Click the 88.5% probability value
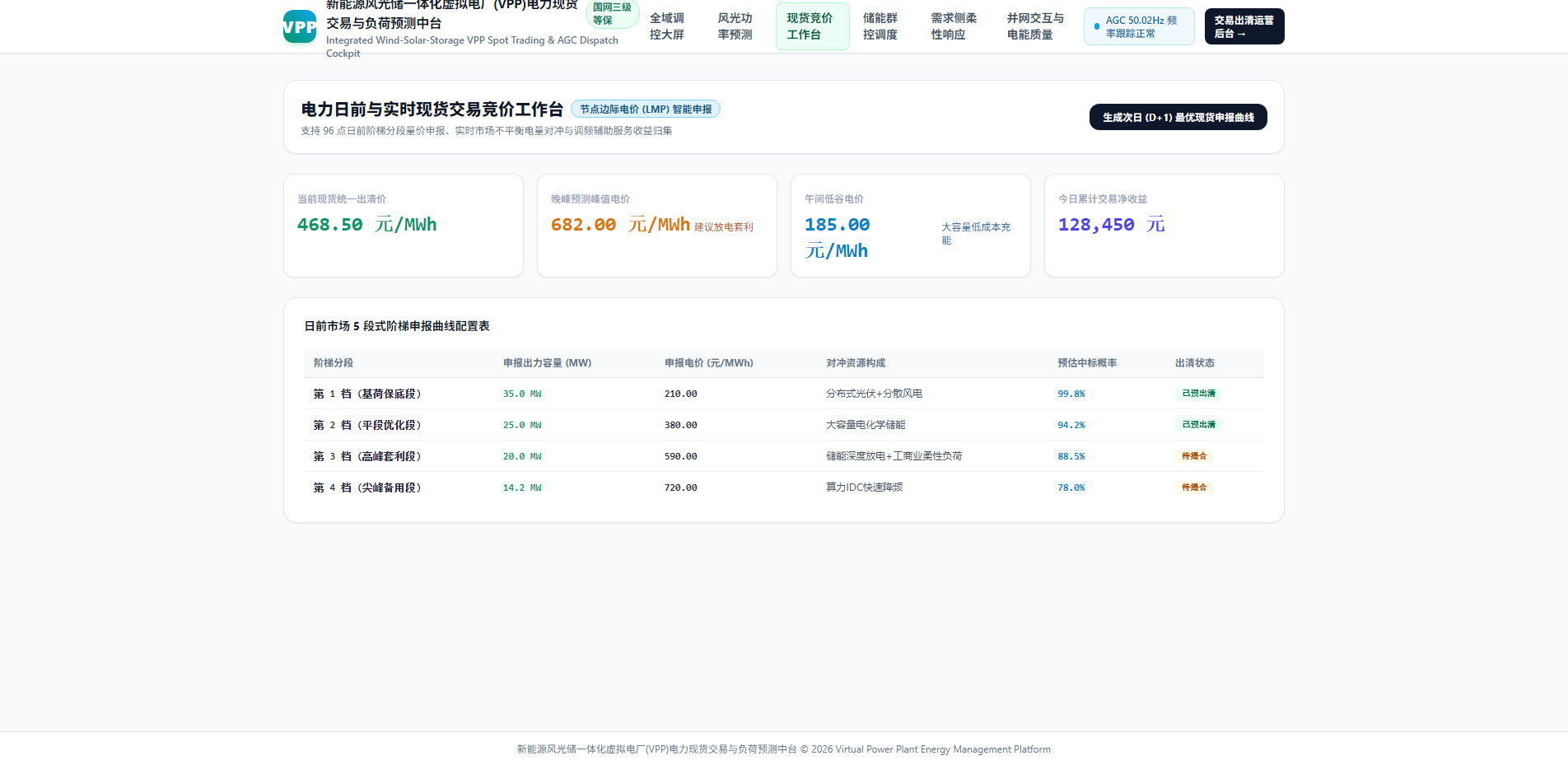The image size is (1568, 765). click(1071, 456)
